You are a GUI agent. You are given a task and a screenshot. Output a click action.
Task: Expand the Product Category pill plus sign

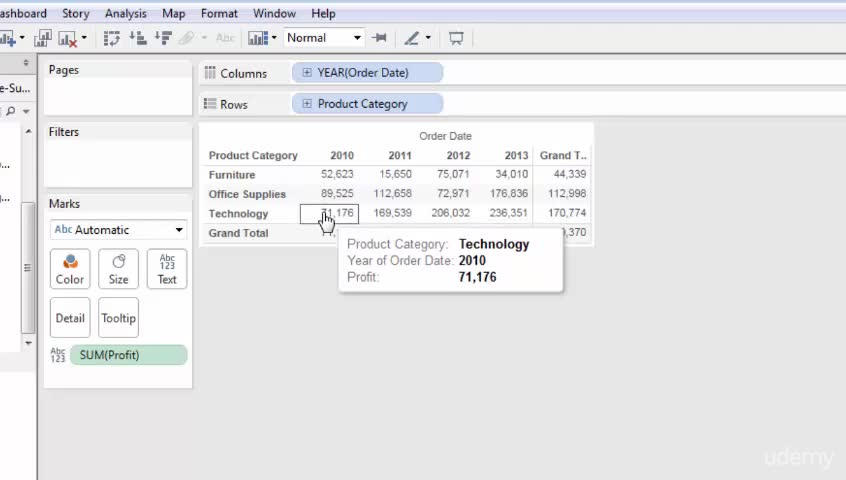tap(307, 104)
